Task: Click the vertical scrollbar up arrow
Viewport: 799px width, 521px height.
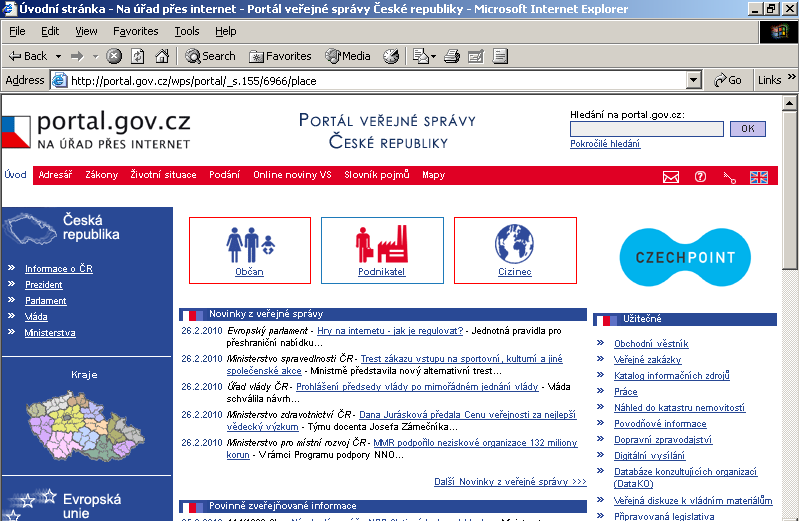Action: pyautogui.click(x=790, y=103)
